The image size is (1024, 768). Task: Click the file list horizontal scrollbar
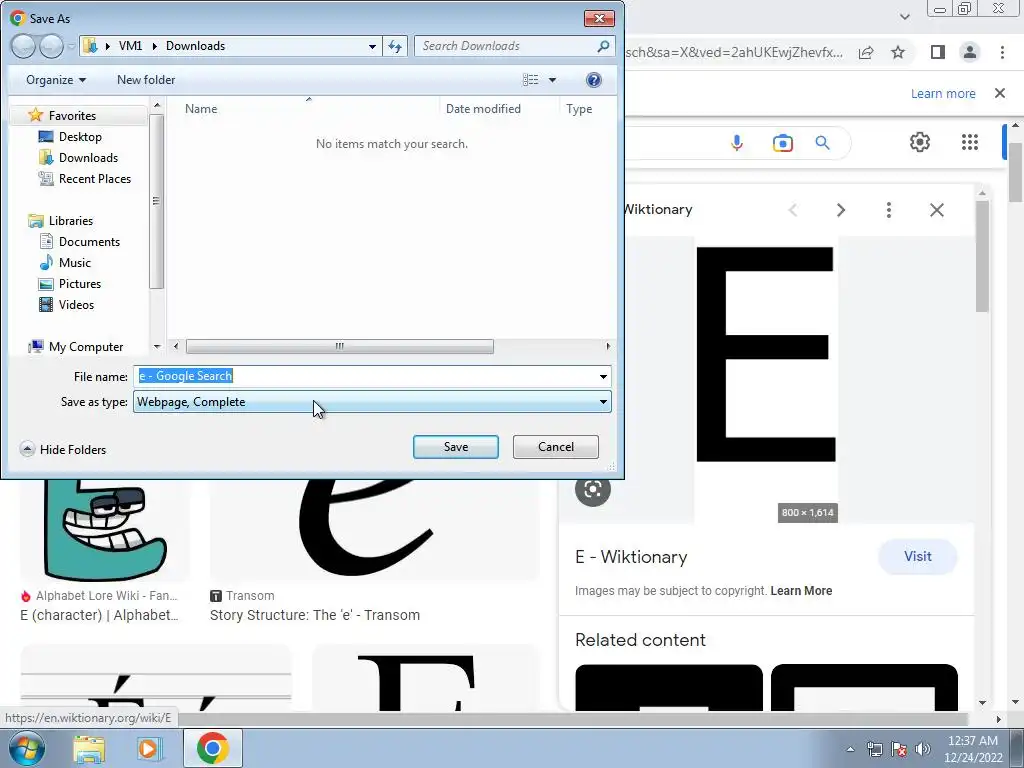pos(340,346)
